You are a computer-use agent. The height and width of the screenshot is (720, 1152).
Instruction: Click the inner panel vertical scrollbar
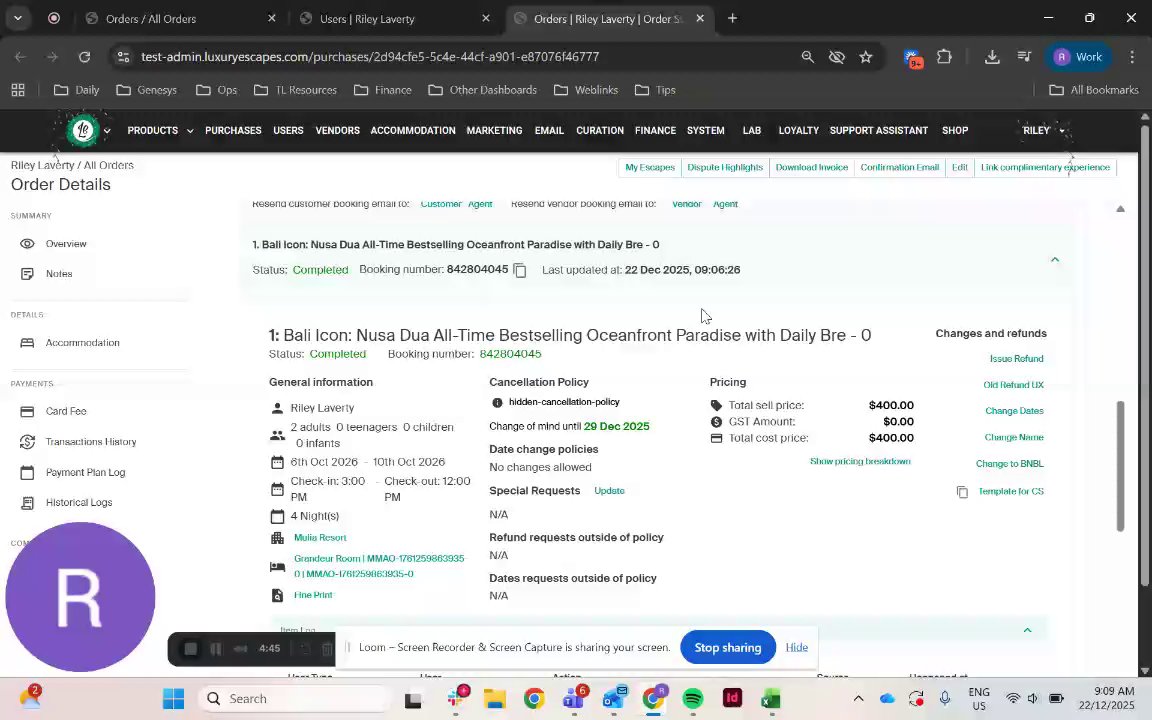(x=1120, y=466)
